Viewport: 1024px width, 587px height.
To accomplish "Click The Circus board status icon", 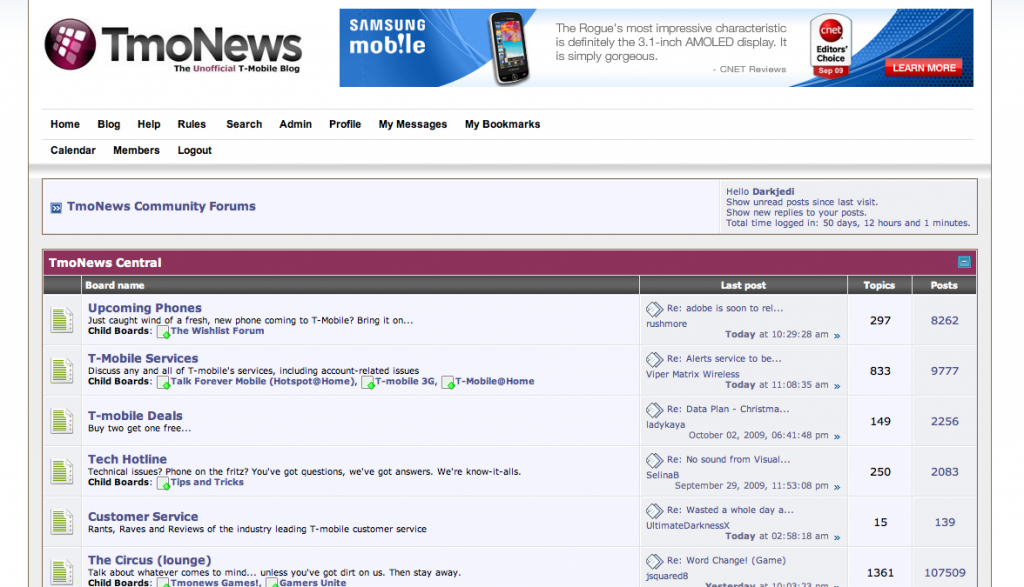I will [x=62, y=572].
